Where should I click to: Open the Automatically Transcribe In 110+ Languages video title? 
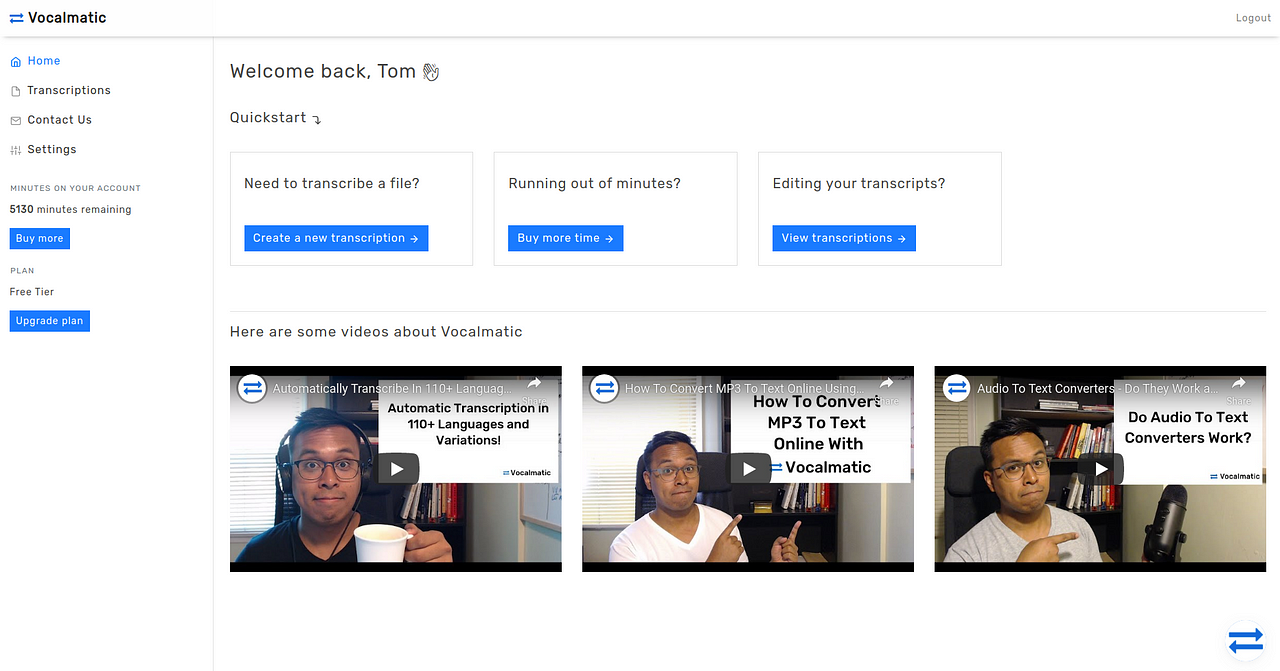click(394, 389)
